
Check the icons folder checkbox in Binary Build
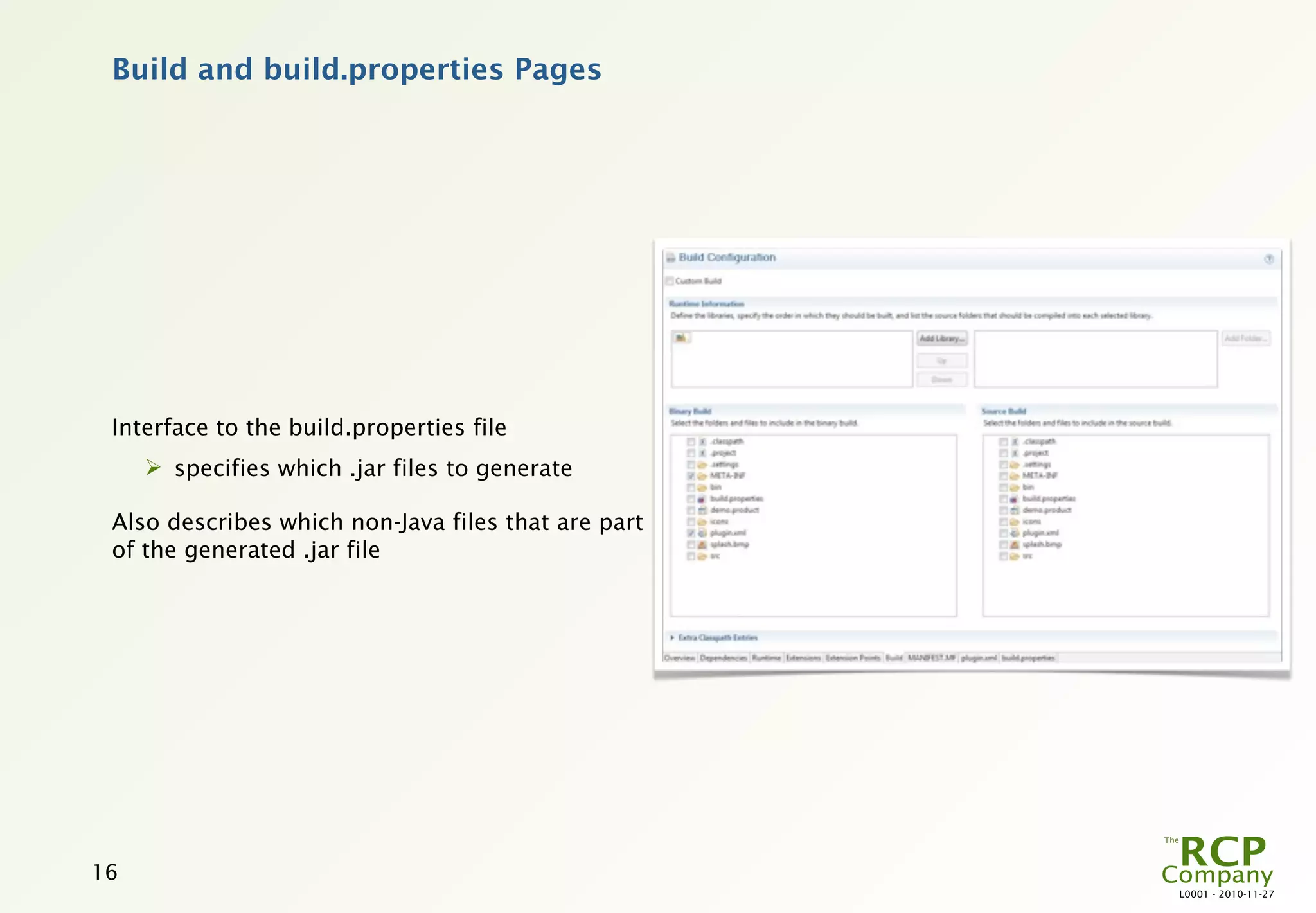point(691,522)
